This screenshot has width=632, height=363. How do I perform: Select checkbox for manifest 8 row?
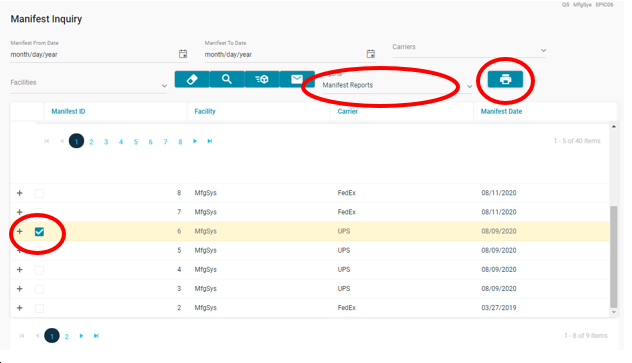(39, 193)
